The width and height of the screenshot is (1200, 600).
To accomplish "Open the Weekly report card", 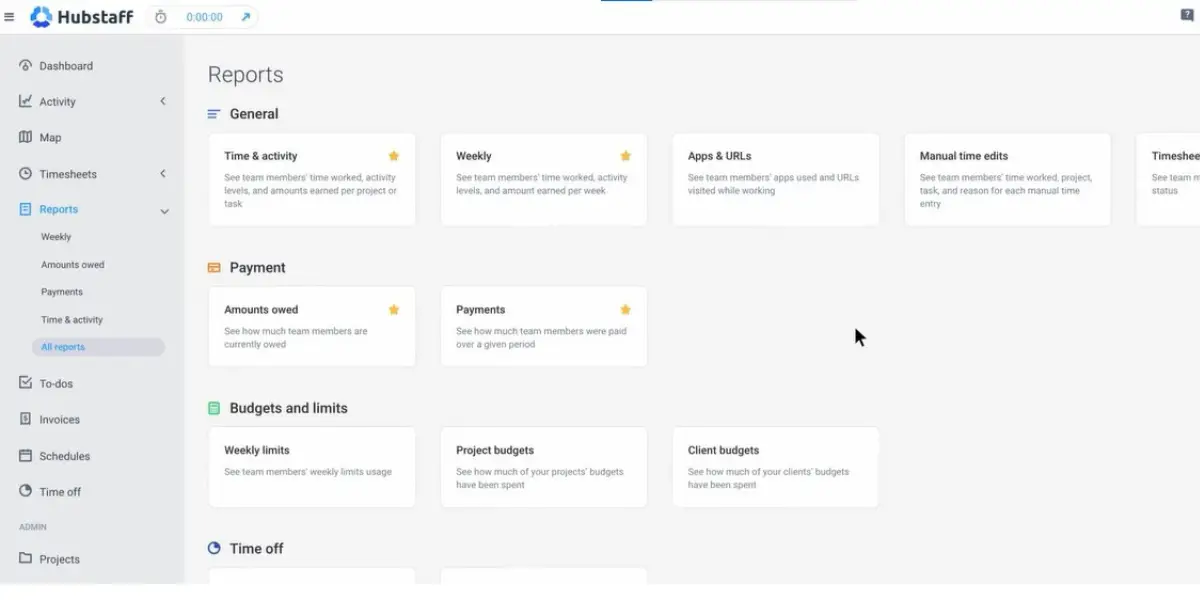I will (544, 180).
